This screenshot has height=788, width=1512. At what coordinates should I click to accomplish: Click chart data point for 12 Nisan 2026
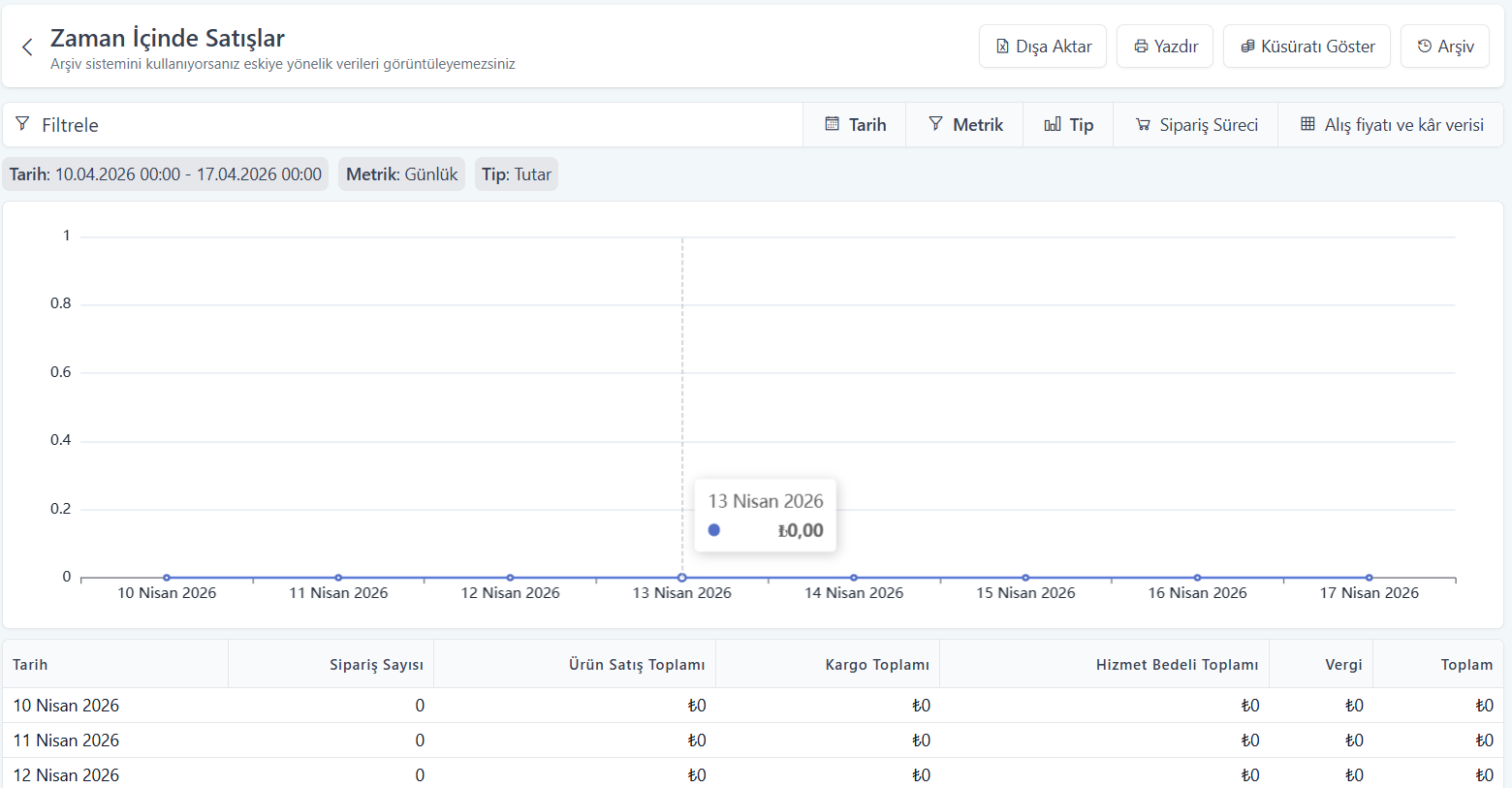(511, 578)
